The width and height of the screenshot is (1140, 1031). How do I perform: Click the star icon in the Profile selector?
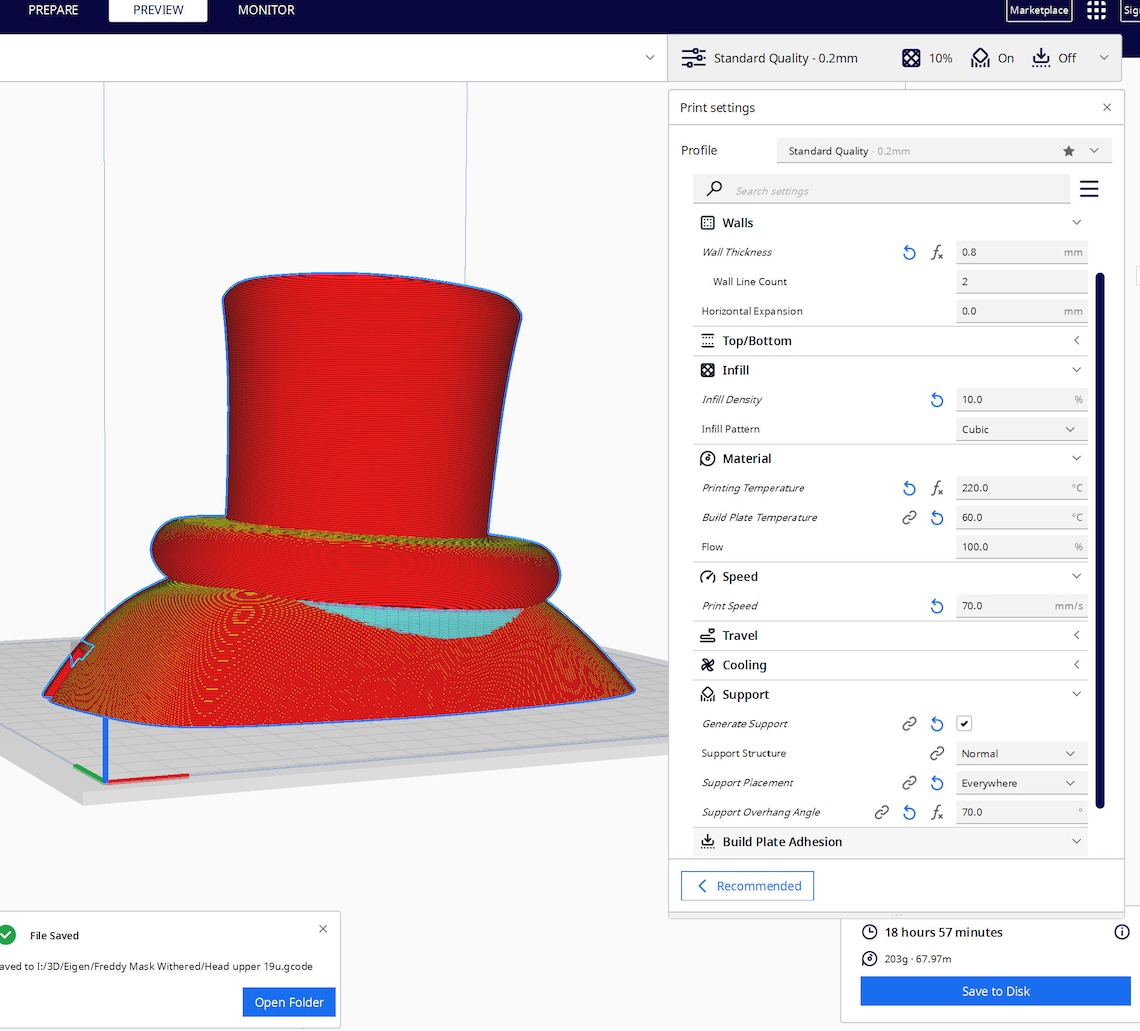coord(1069,150)
